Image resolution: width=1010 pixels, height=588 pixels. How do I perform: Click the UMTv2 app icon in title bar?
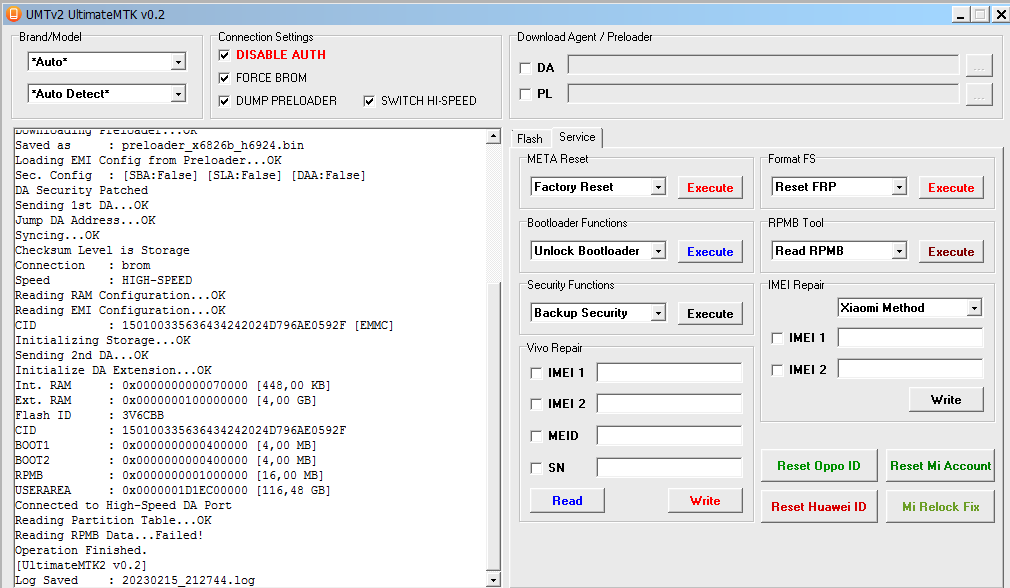coord(13,14)
